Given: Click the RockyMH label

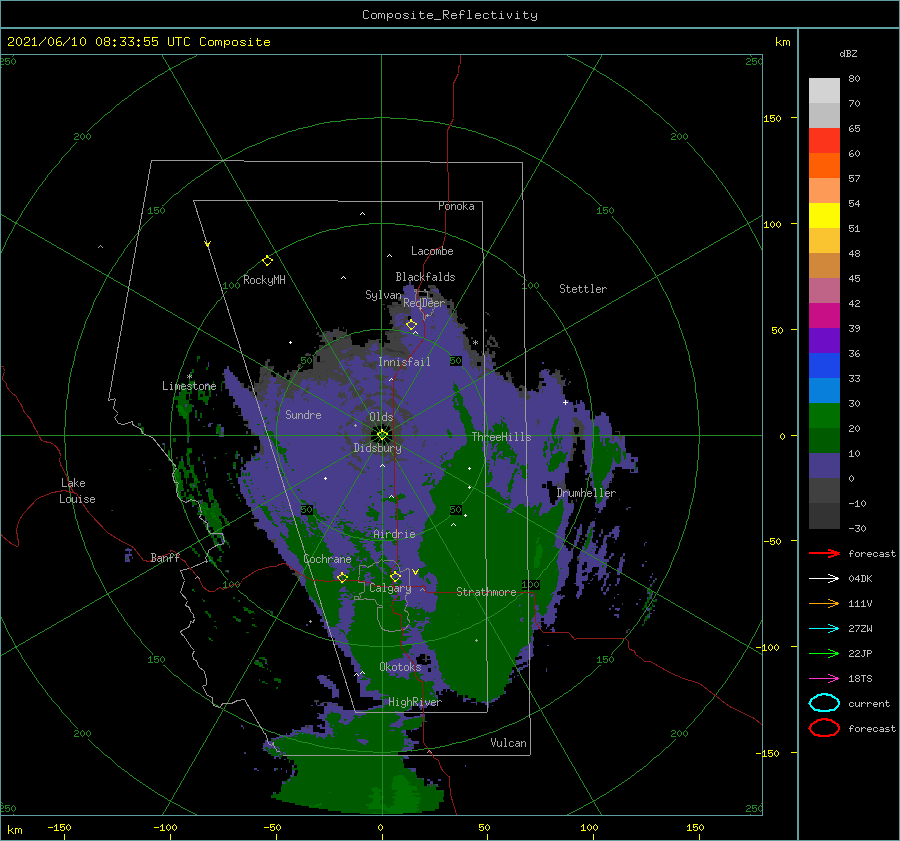Looking at the screenshot, I should point(264,280).
